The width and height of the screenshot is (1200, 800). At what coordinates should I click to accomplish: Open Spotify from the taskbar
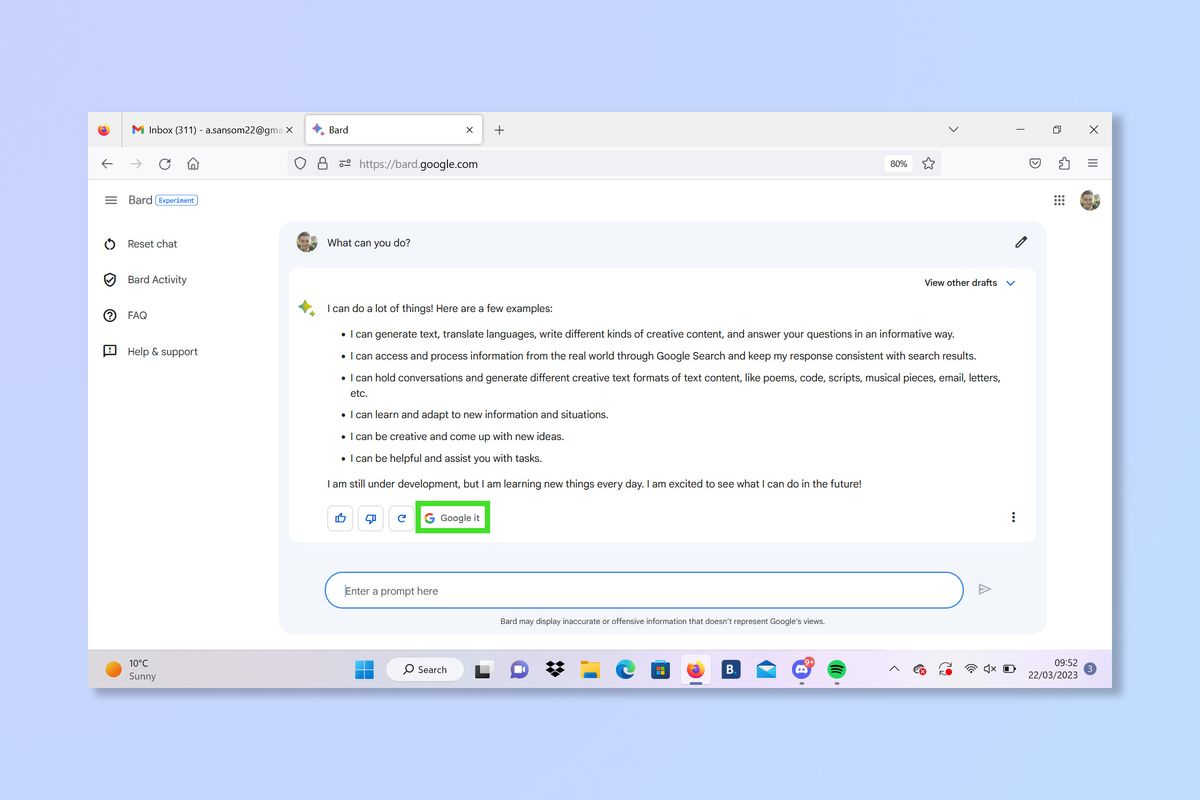pos(836,669)
